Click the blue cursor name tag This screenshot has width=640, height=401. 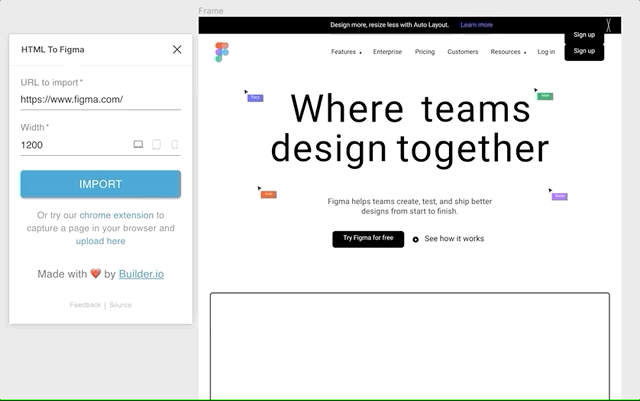click(255, 98)
